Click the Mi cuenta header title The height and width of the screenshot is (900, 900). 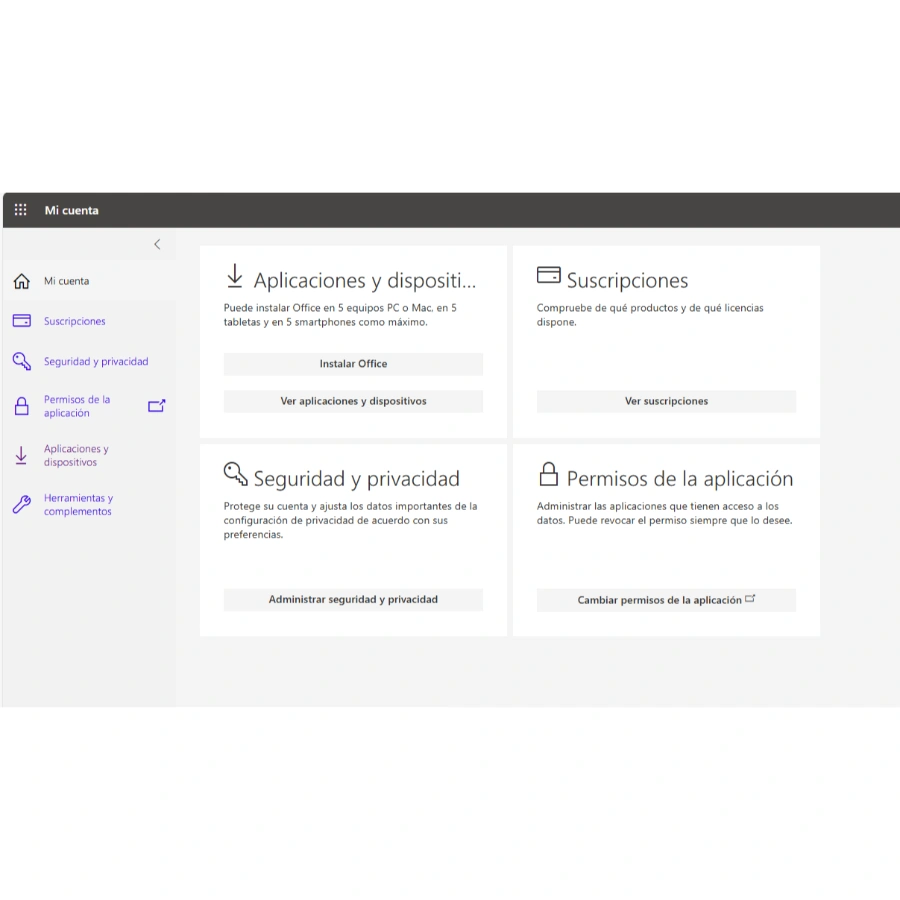71,210
